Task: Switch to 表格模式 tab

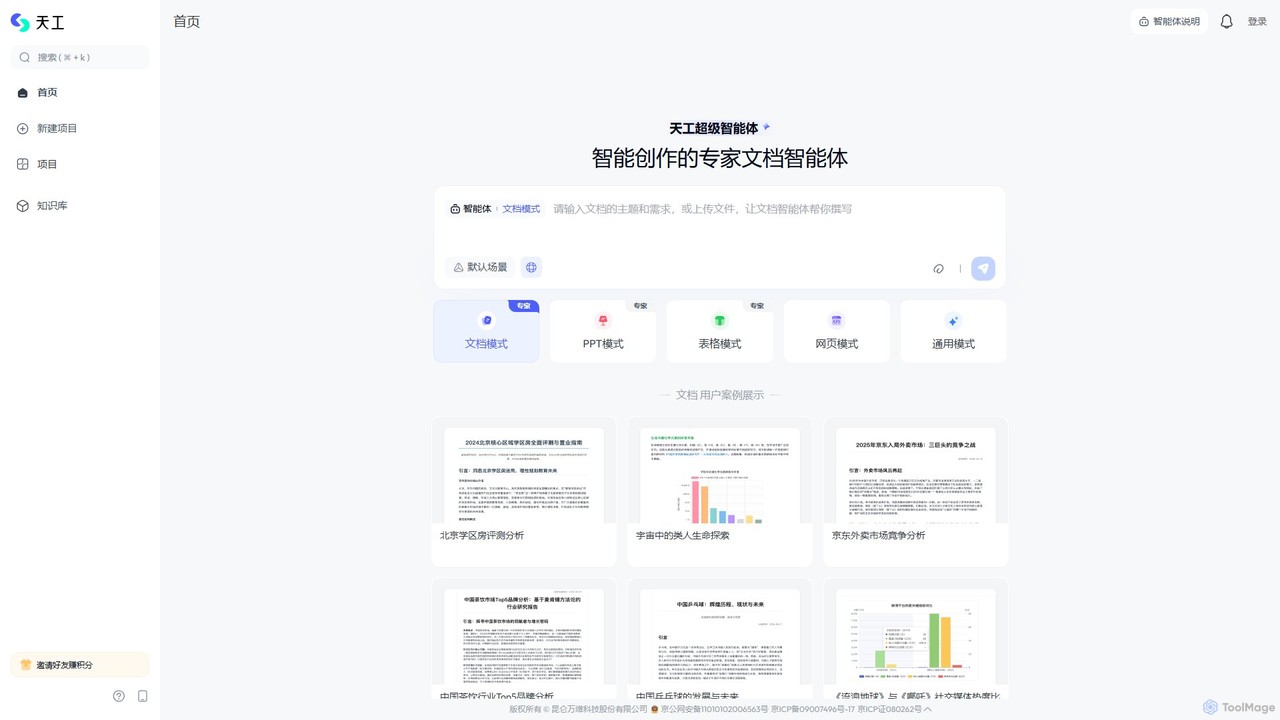Action: click(720, 331)
